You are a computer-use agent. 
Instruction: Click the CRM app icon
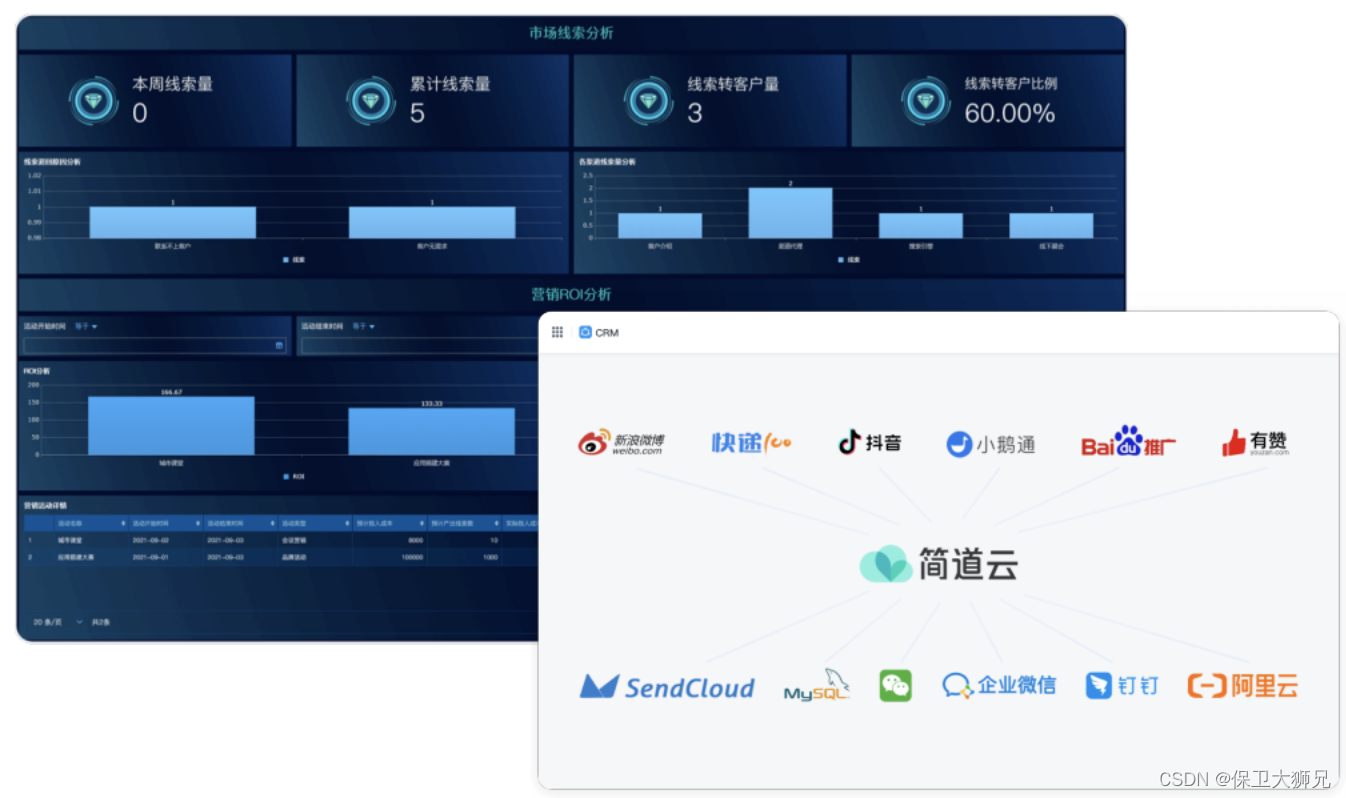pos(585,332)
